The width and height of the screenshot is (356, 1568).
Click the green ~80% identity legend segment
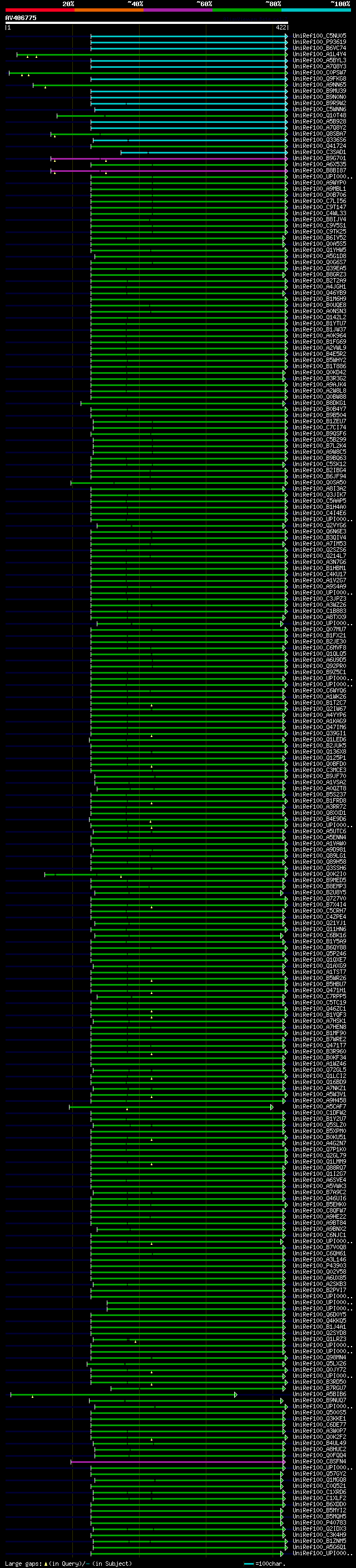pos(247,10)
